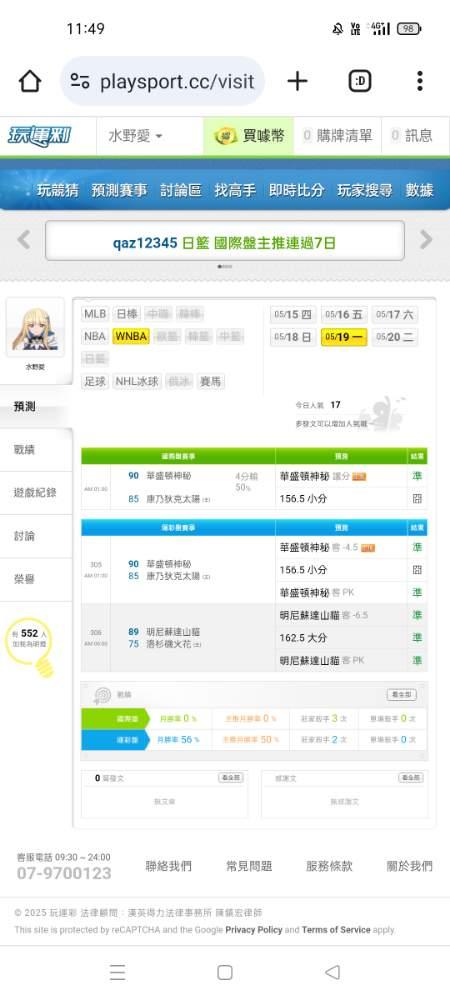Tap the 水野愛 avatar thumbnail
The image size is (450, 1000).
[35, 328]
